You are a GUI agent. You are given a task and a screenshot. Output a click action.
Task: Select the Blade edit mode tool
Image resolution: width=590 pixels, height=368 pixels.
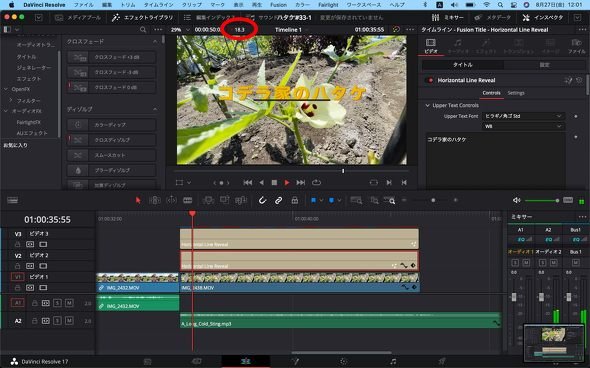pos(187,201)
